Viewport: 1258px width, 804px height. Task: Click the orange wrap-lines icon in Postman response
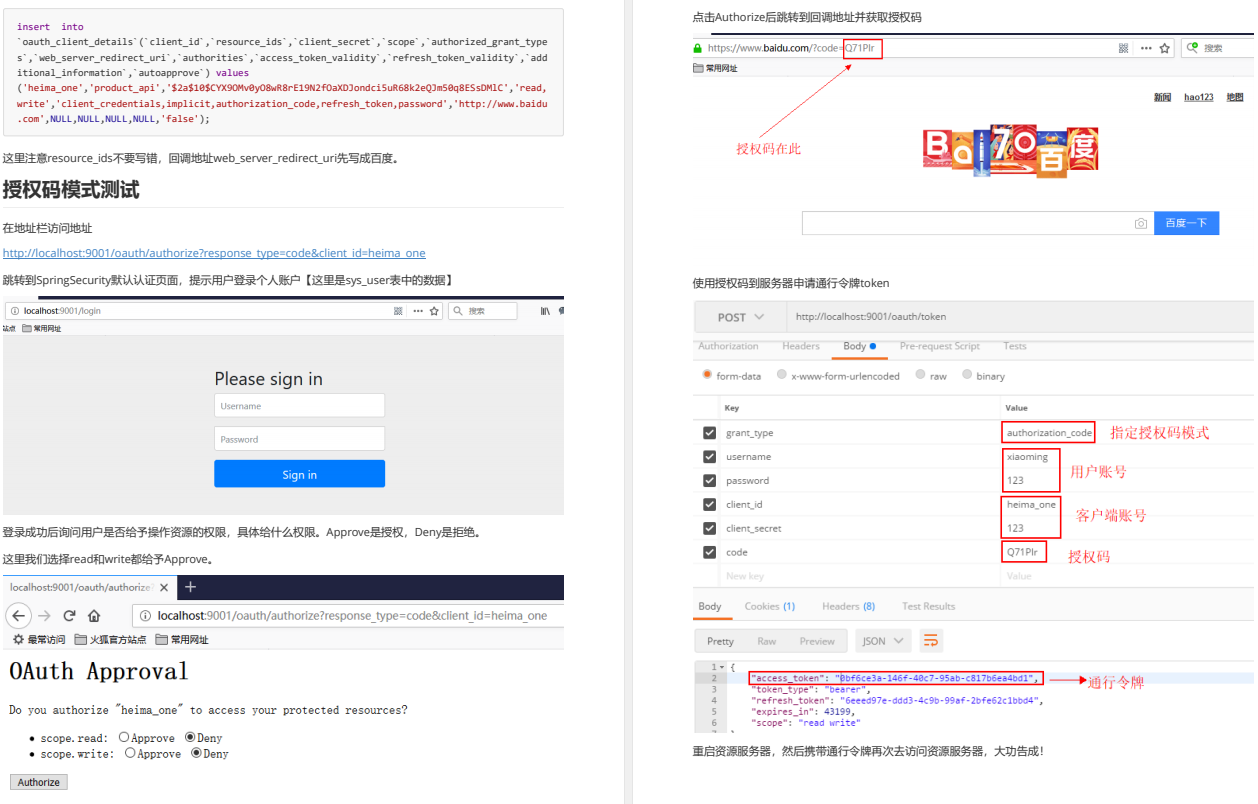click(931, 640)
